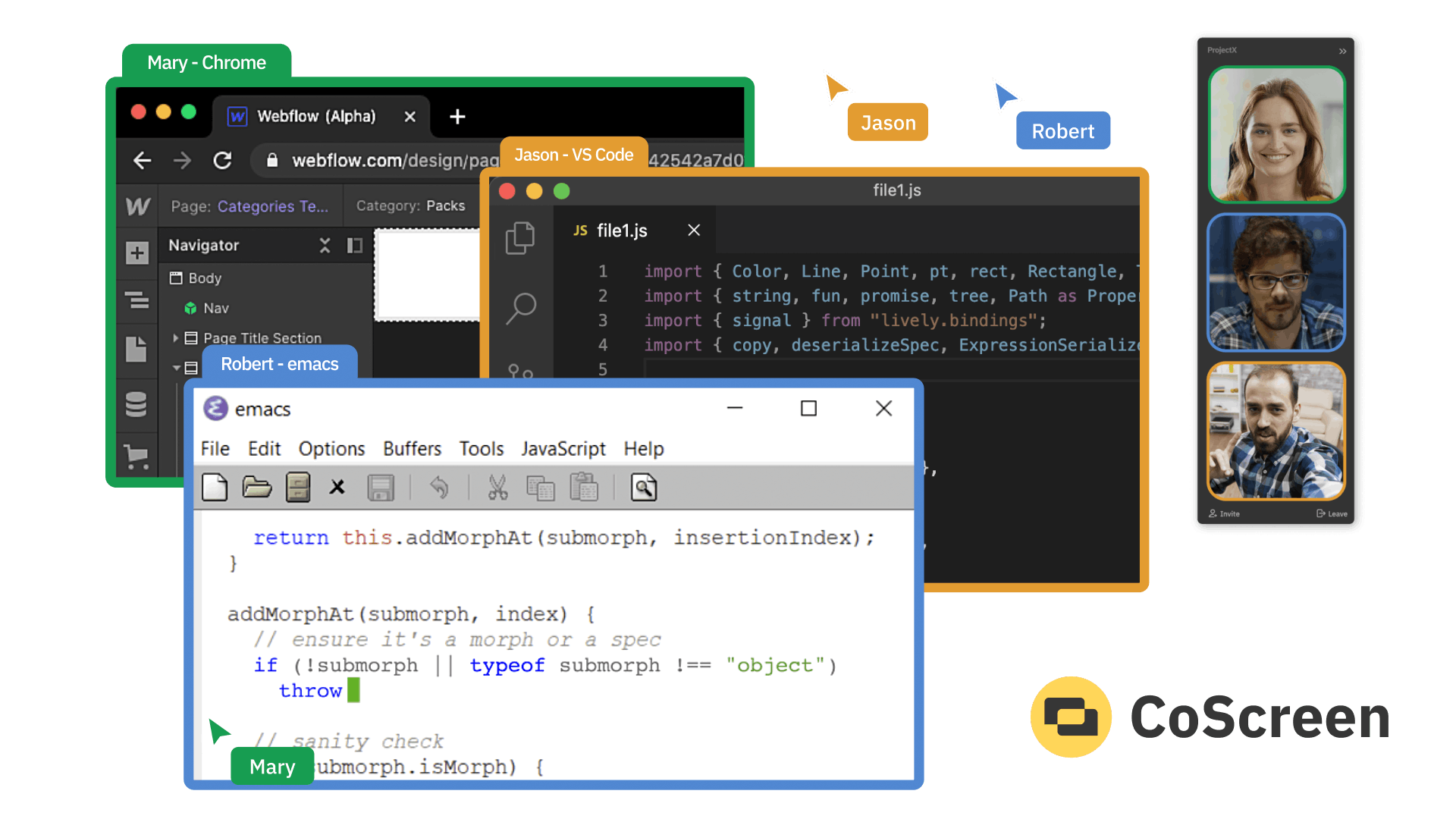The image size is (1456, 819).
Task: Click the Invite button in CoScreen panel
Action: (x=1224, y=513)
